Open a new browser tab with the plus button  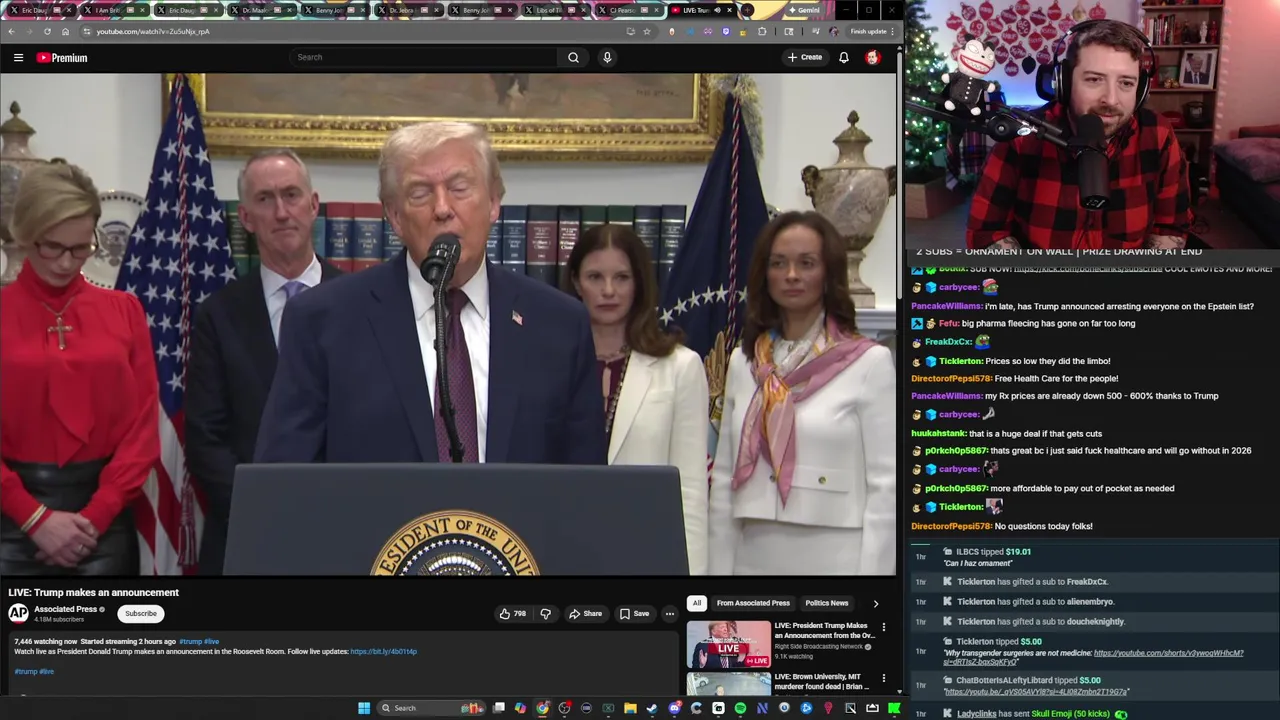point(749,10)
